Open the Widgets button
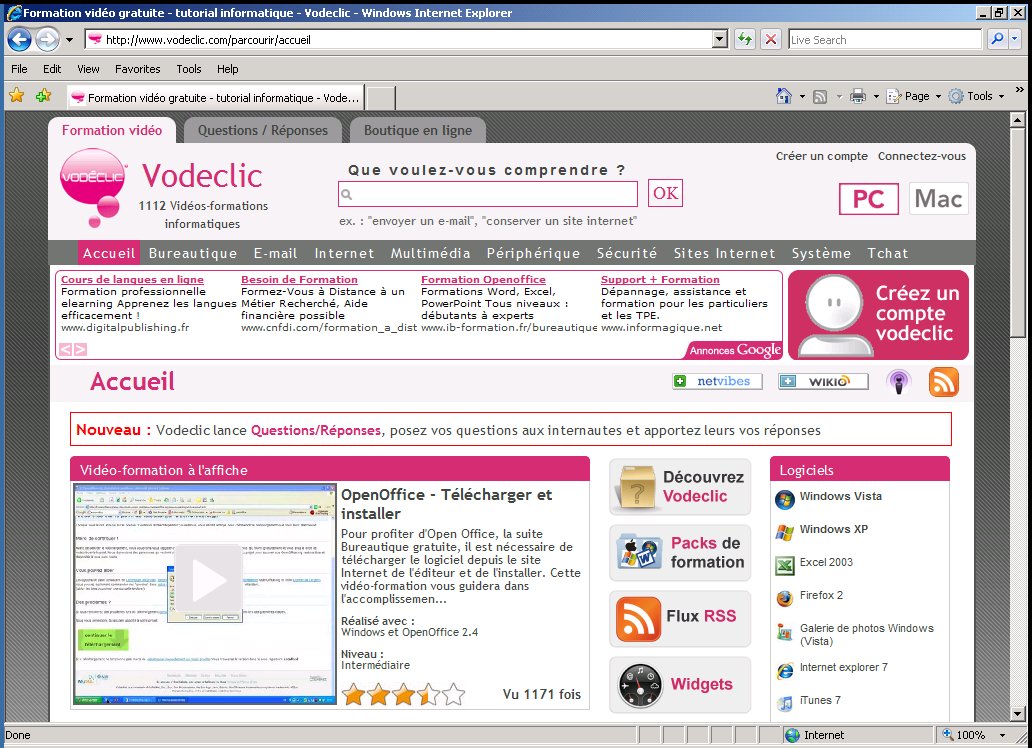This screenshot has height=748, width=1032. tap(680, 685)
